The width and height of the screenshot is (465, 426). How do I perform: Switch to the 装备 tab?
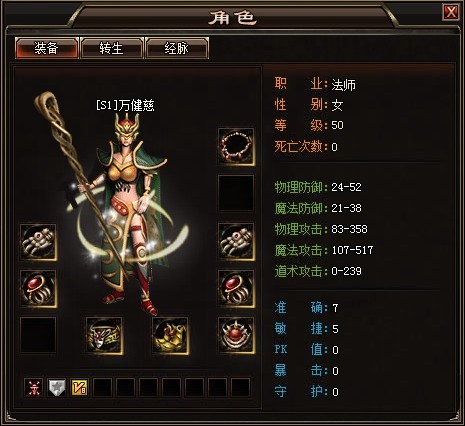tap(47, 48)
